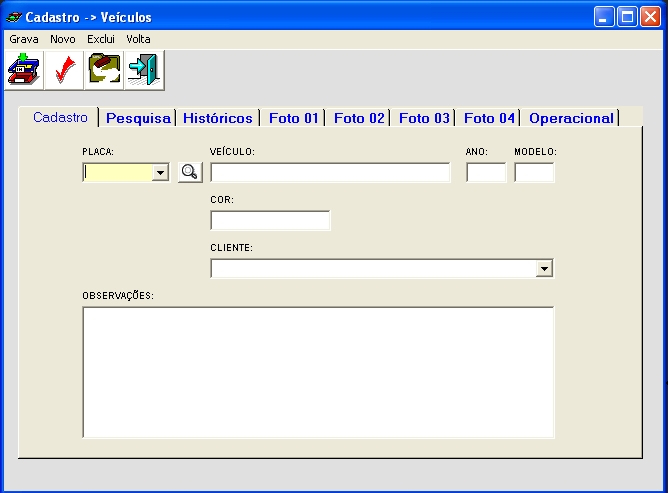Select the Operacional tab
This screenshot has width=668, height=493.
pos(571,118)
